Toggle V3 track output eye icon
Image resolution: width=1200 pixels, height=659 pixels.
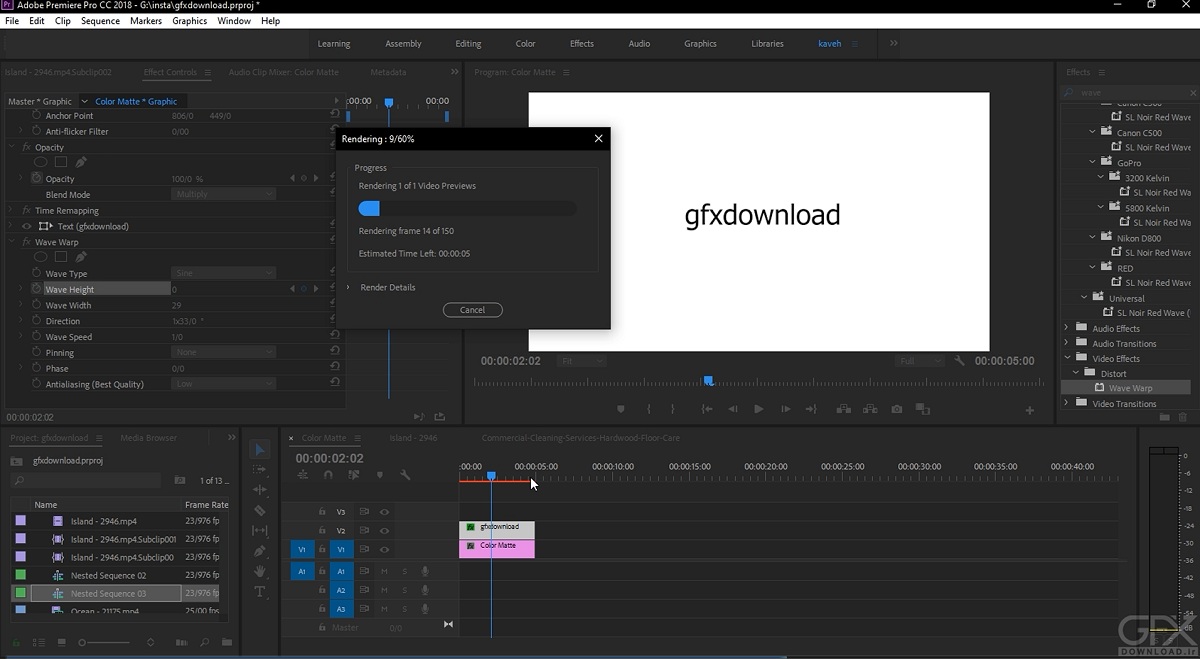tap(384, 512)
